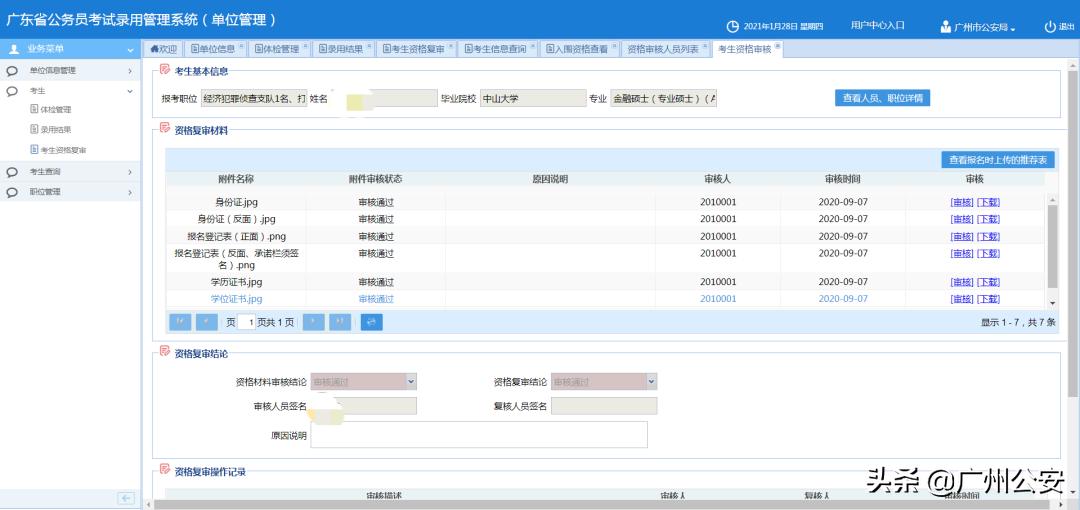The width and height of the screenshot is (1080, 510).
Task: Click [审核] for 身份证（反面）.jpg
Action: pyautogui.click(x=962, y=219)
